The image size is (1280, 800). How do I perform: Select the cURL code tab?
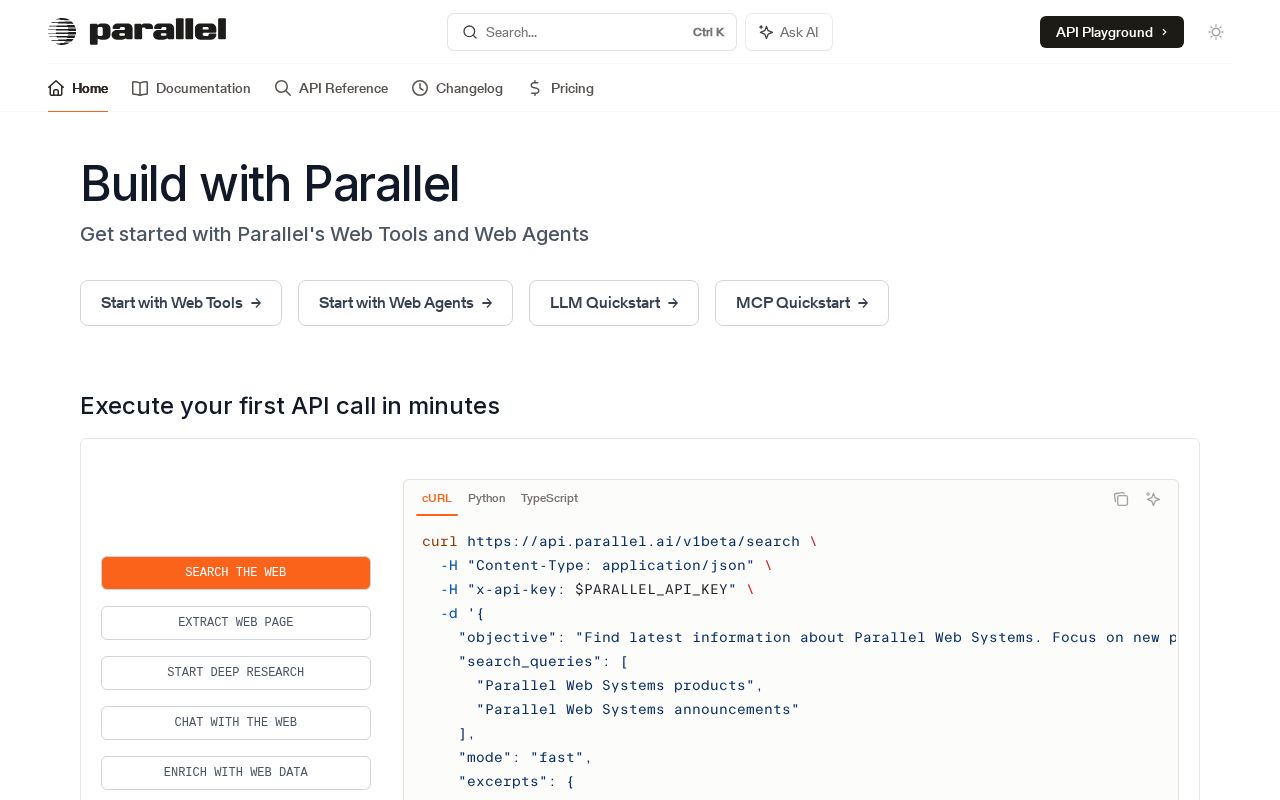tap(437, 498)
